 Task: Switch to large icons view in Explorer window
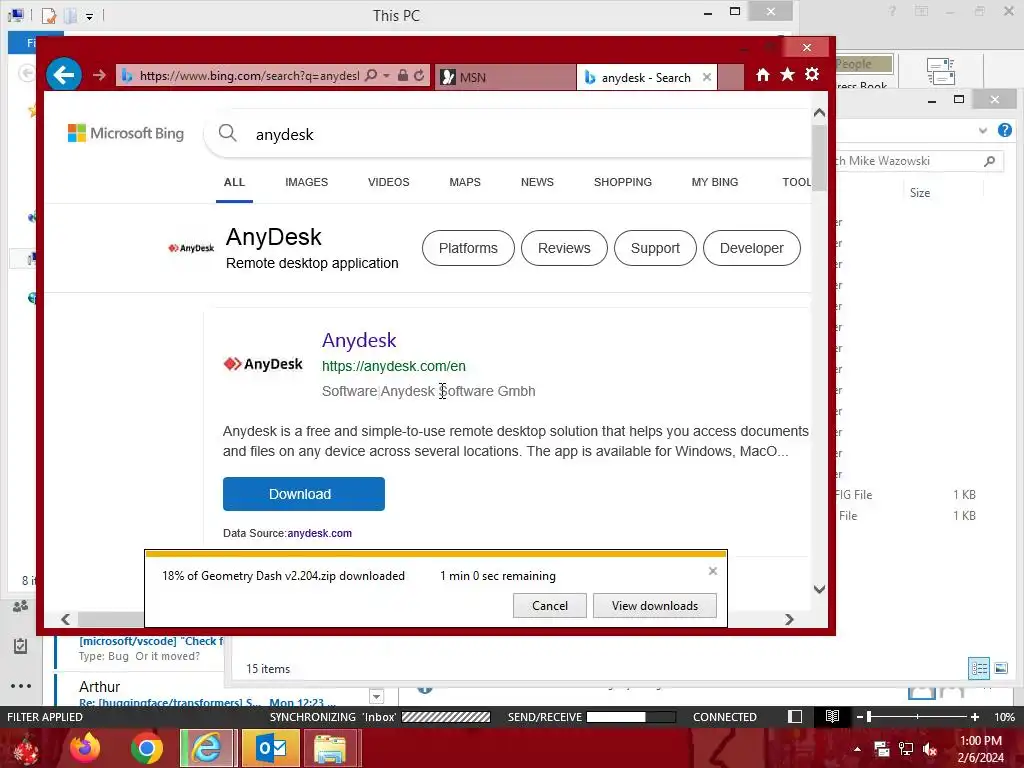click(1000, 668)
